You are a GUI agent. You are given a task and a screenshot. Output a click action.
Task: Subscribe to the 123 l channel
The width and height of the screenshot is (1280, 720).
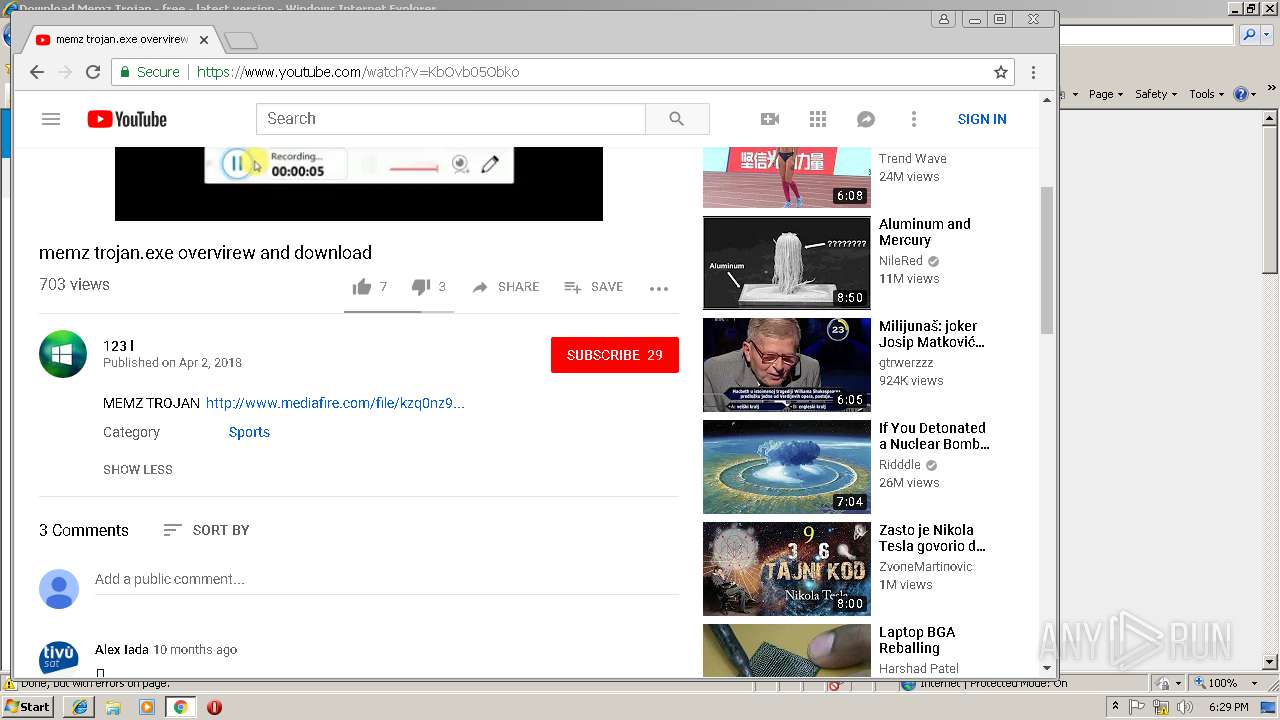pyautogui.click(x=615, y=355)
